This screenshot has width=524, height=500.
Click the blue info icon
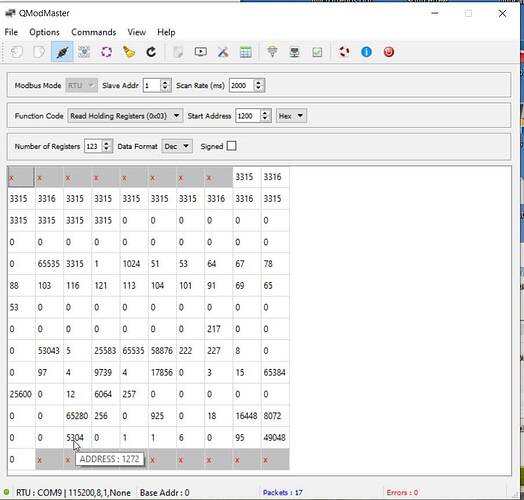(x=366, y=52)
